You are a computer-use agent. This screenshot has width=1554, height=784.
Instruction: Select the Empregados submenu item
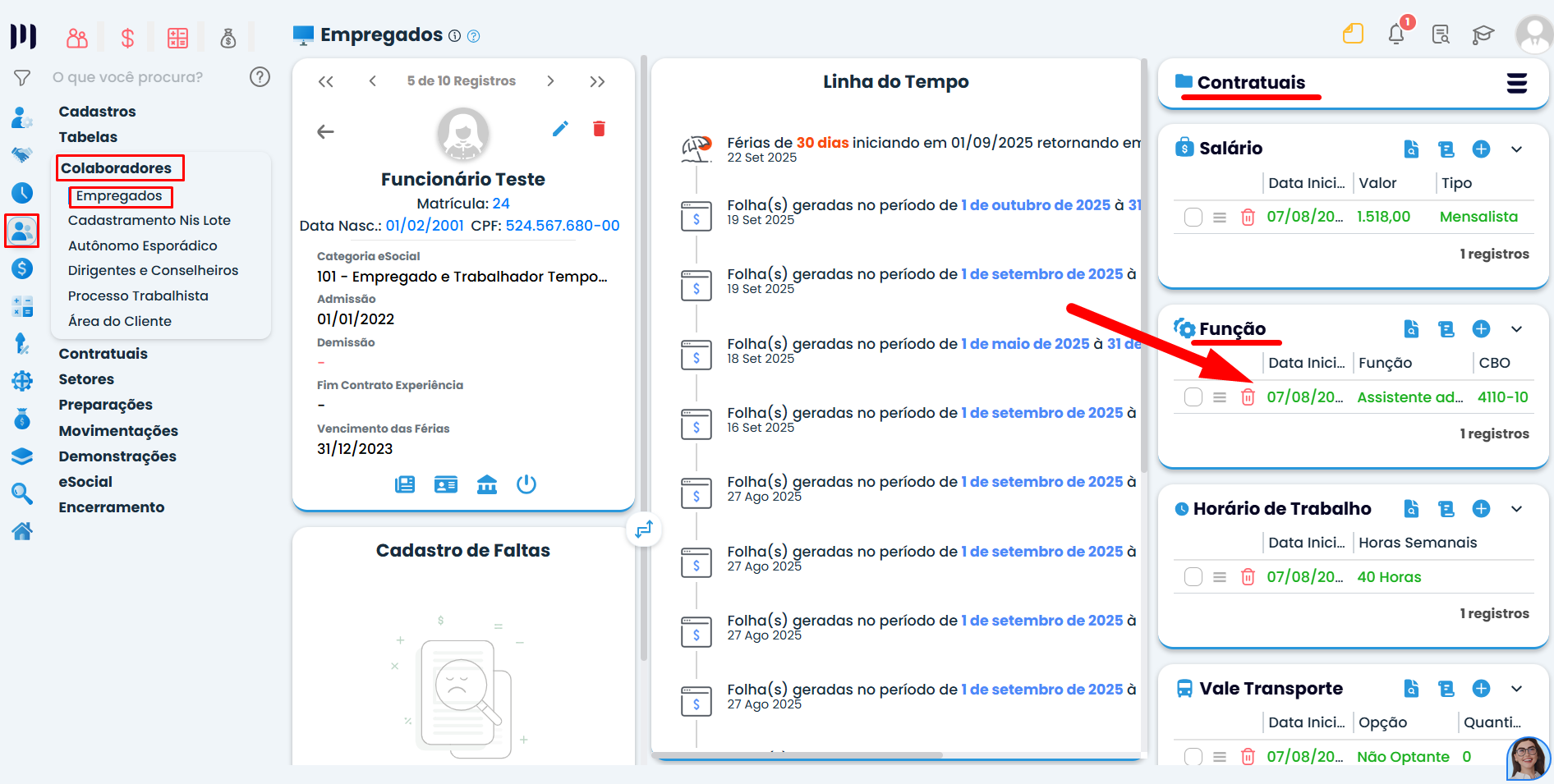click(119, 196)
